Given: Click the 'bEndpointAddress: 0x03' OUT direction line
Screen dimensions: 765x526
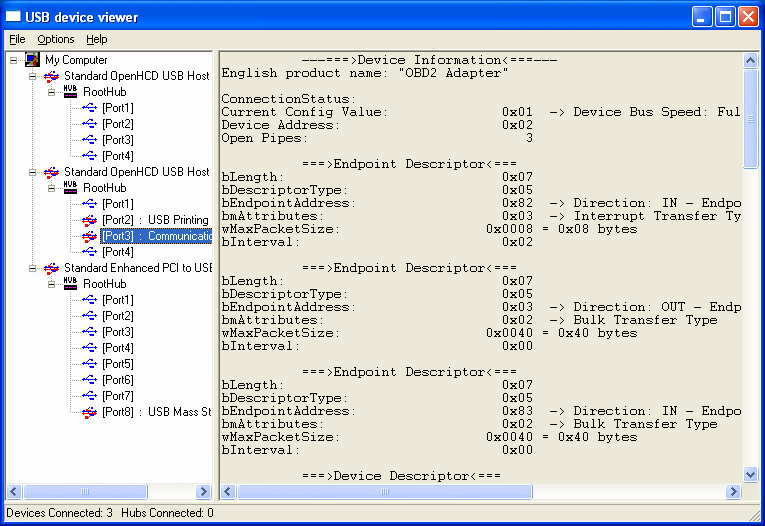Looking at the screenshot, I should [481, 307].
